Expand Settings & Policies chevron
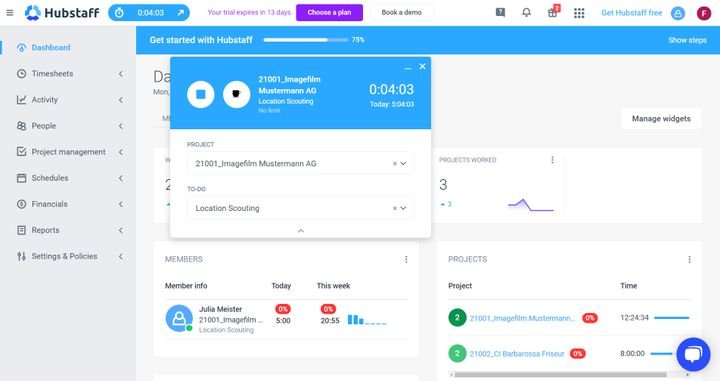The width and height of the screenshot is (720, 381). click(120, 256)
